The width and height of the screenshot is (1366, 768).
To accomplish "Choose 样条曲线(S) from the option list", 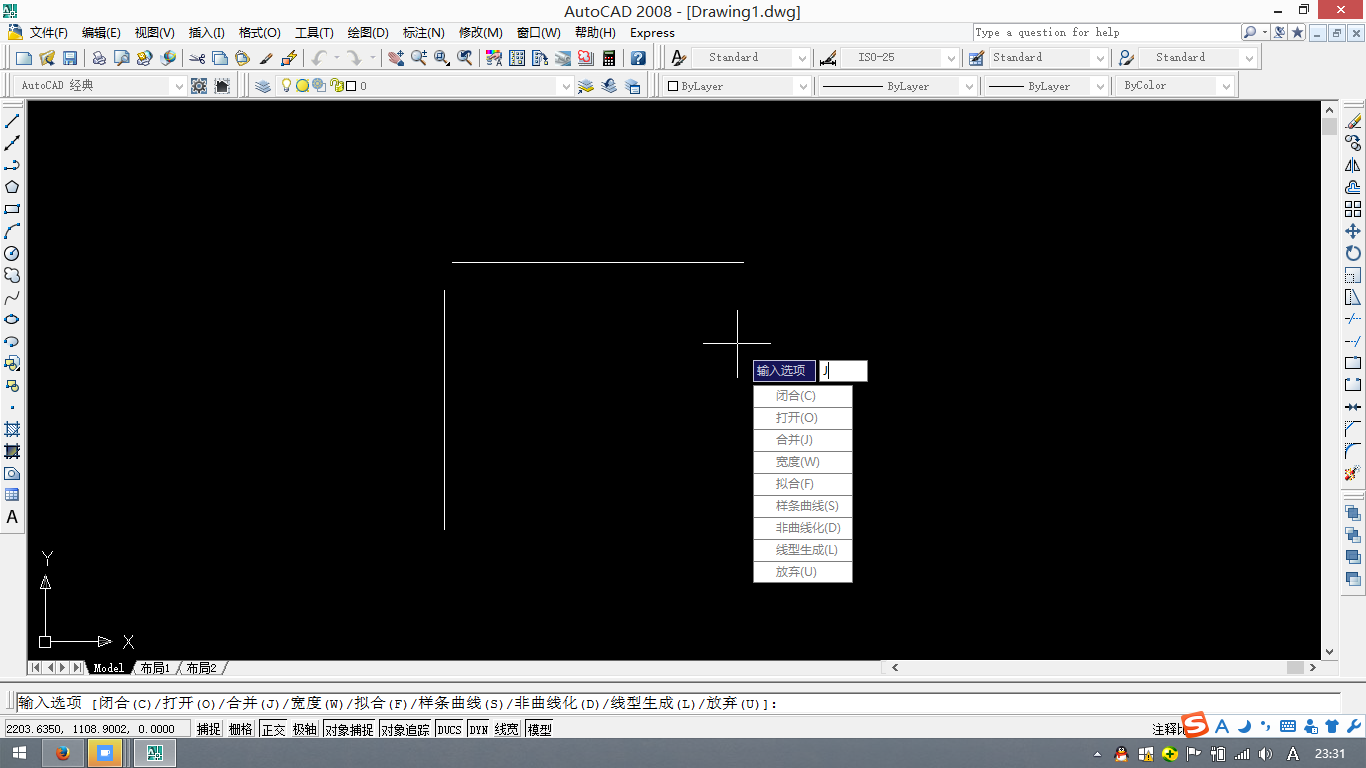I will click(803, 506).
